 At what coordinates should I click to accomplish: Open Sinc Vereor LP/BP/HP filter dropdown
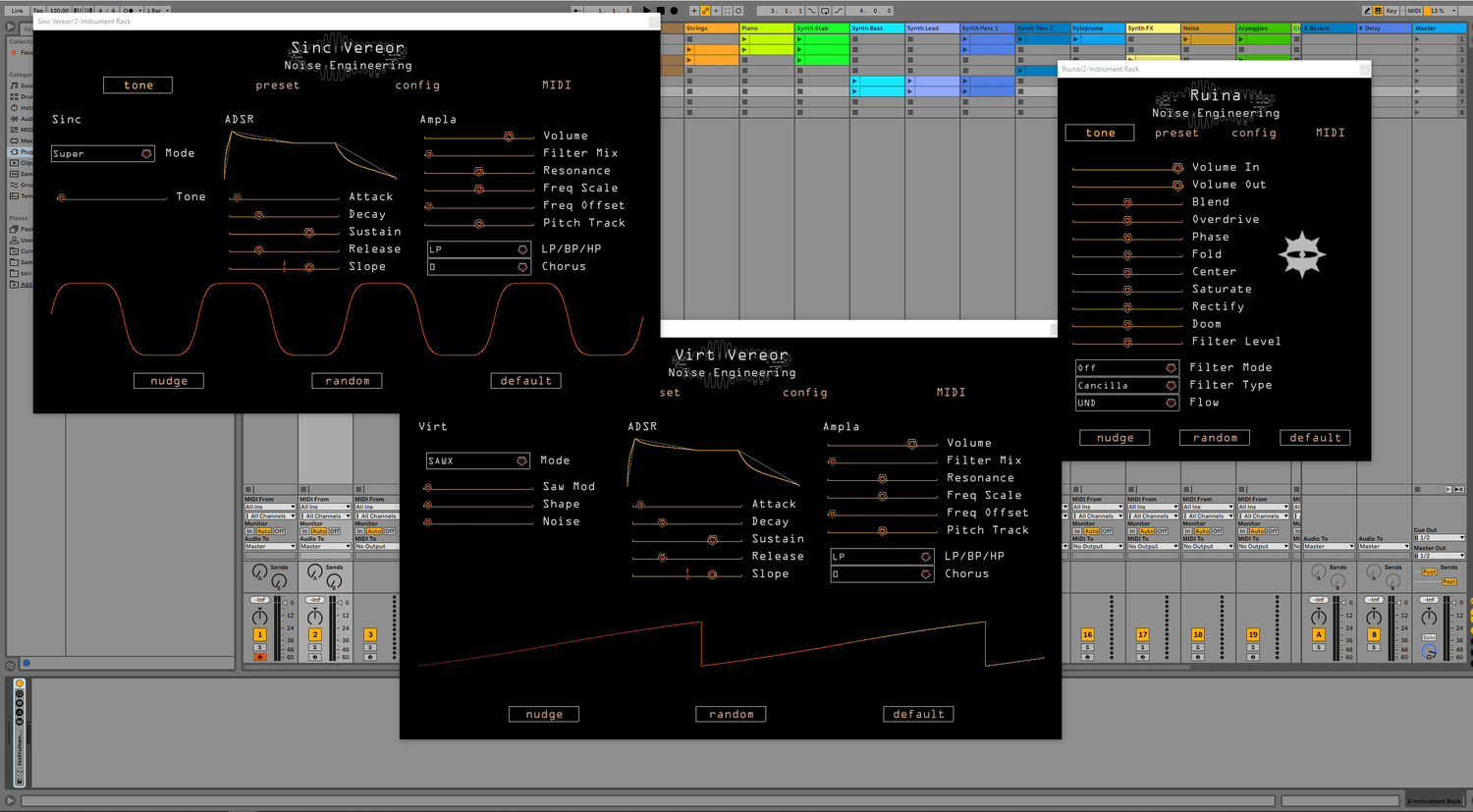[x=479, y=249]
